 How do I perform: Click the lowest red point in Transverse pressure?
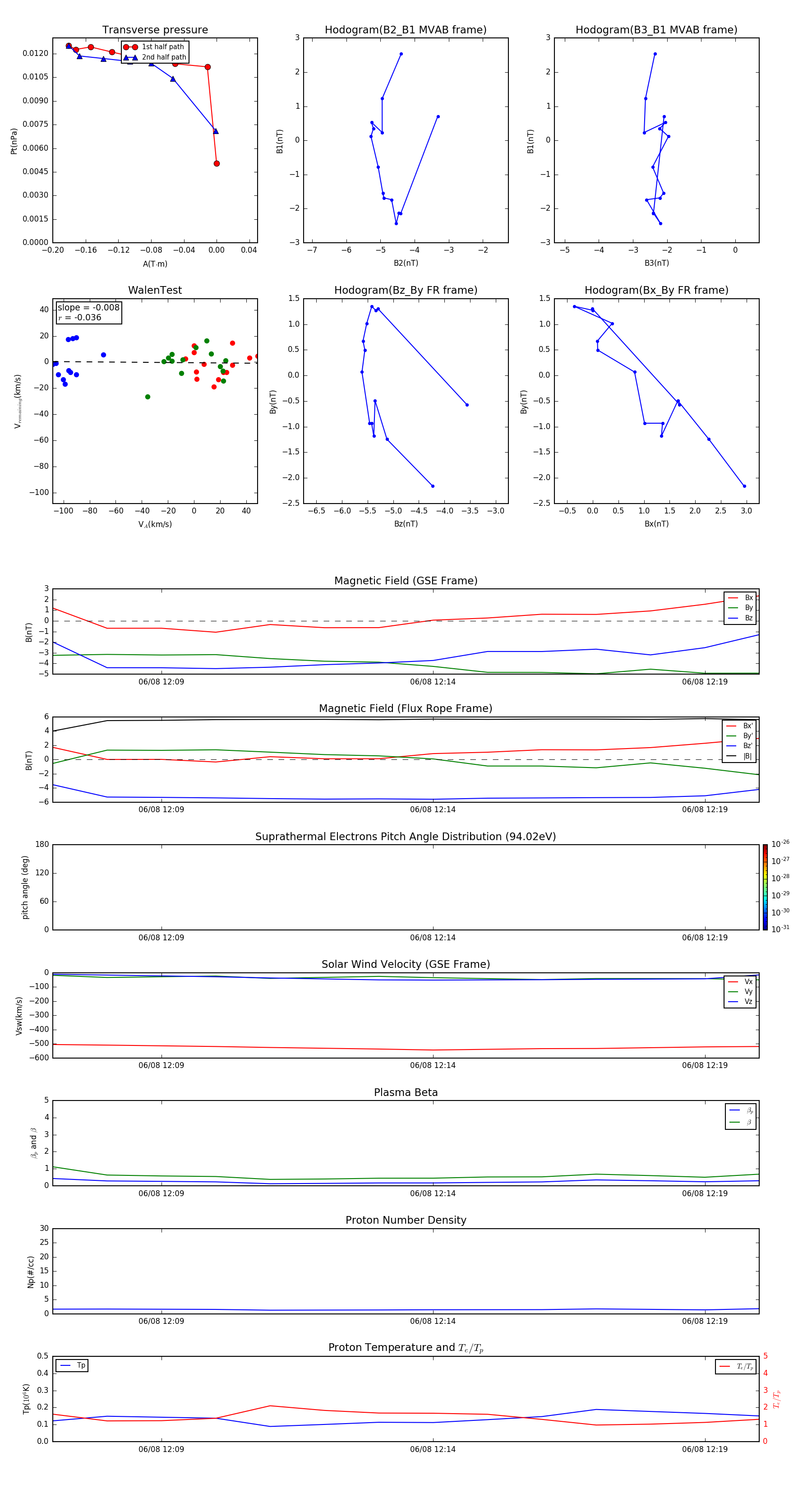(x=217, y=164)
